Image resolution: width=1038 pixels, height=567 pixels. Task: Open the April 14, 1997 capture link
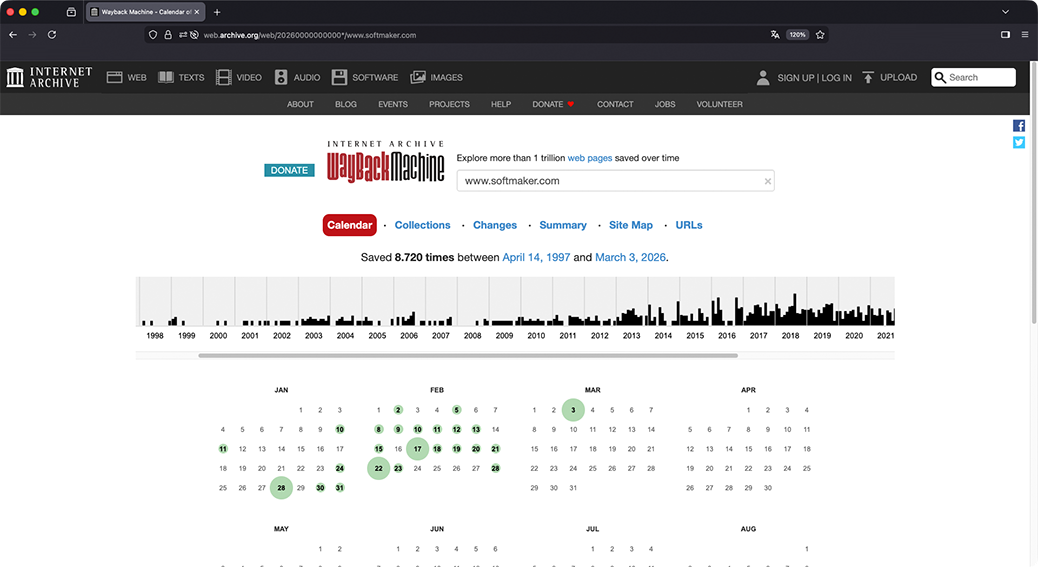[x=536, y=257]
